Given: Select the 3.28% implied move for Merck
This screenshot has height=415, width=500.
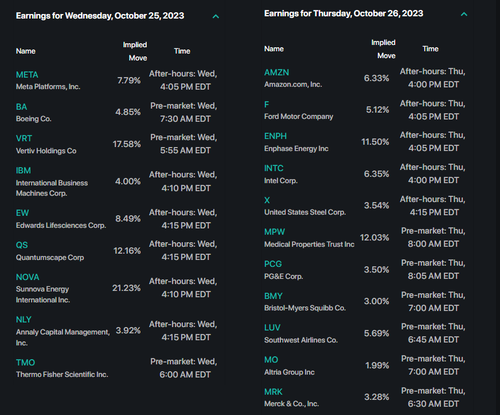Looking at the screenshot, I should 377,397.
